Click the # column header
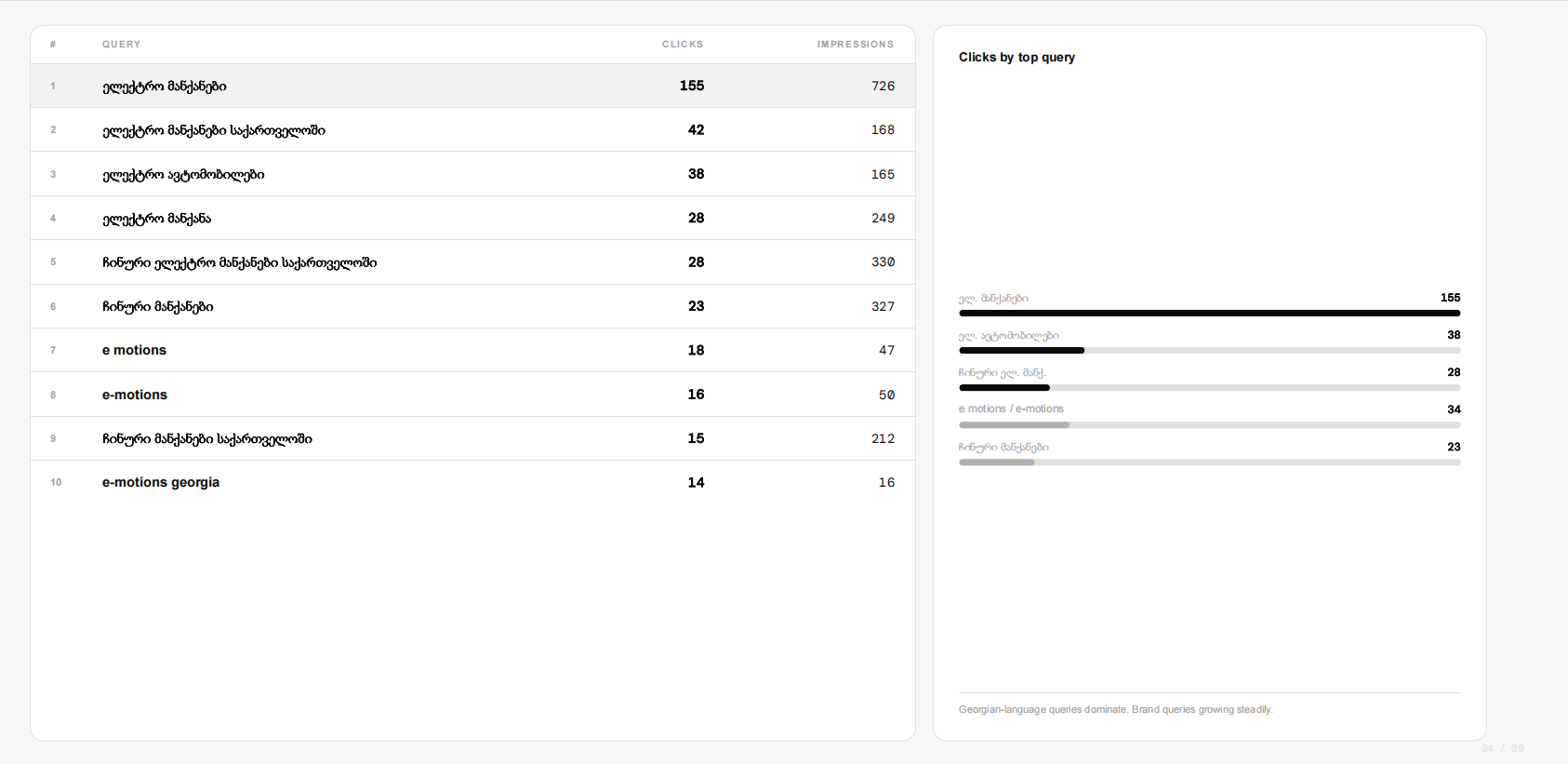This screenshot has width=1568, height=764. pyautogui.click(x=53, y=44)
